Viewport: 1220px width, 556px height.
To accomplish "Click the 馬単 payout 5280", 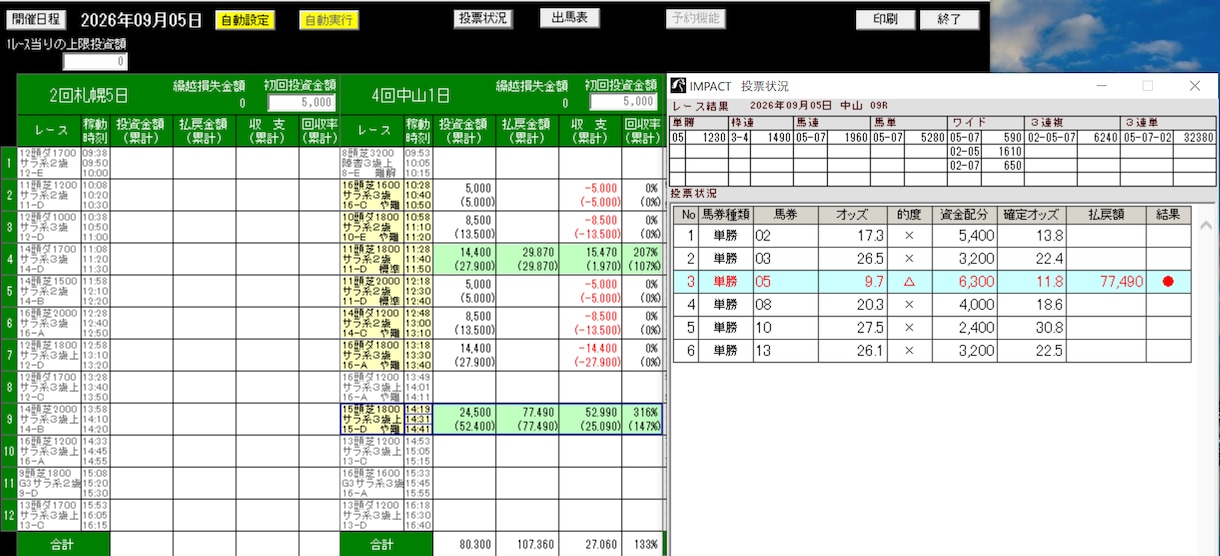I will click(929, 138).
